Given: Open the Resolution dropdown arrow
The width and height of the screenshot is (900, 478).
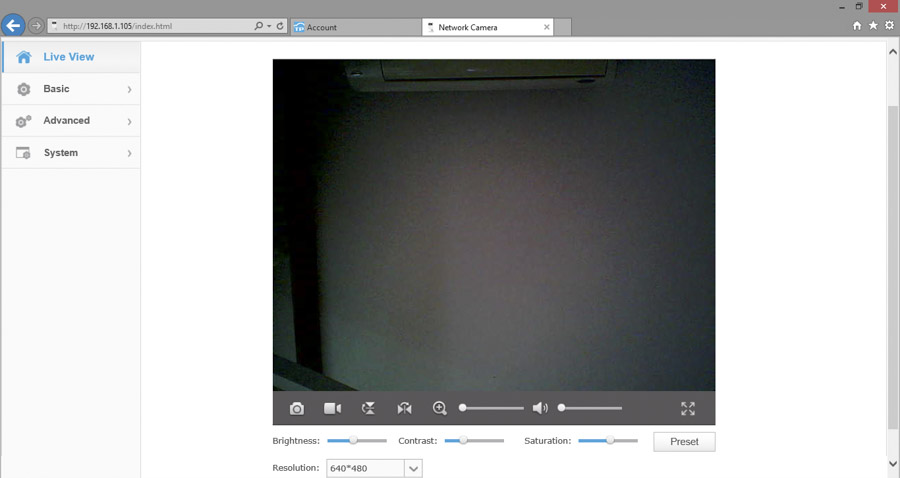Looking at the screenshot, I should (414, 469).
